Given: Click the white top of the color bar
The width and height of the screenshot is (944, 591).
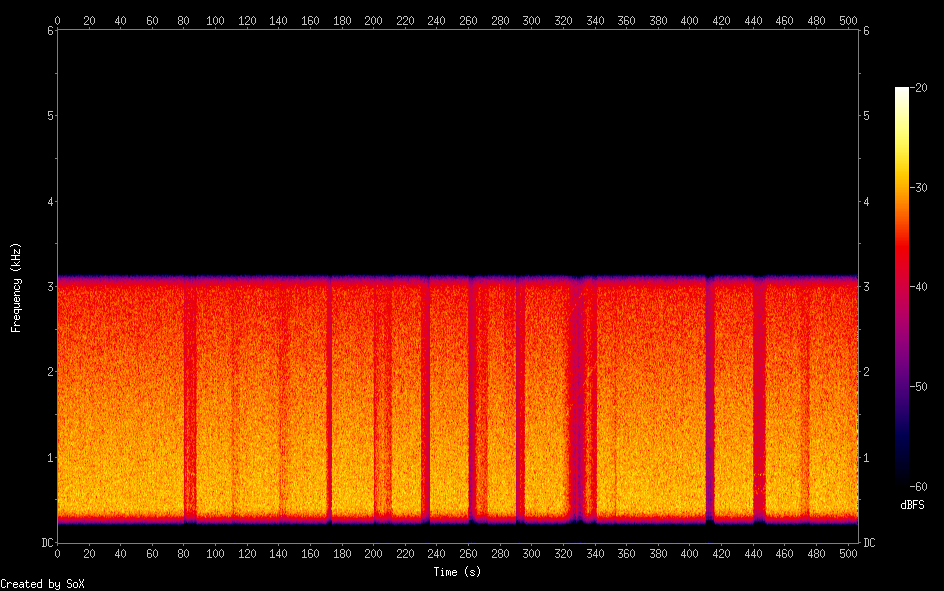Looking at the screenshot, I should coord(902,92).
